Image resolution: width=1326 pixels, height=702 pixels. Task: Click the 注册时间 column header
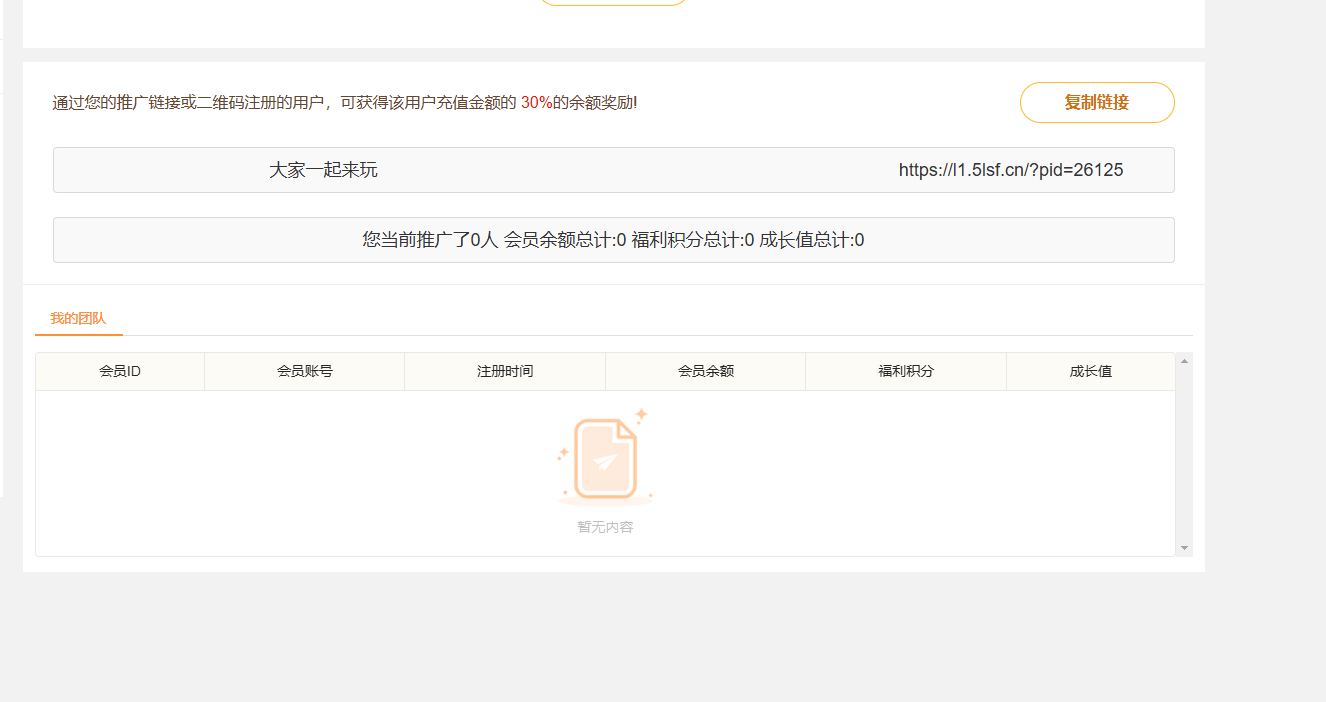click(x=505, y=371)
